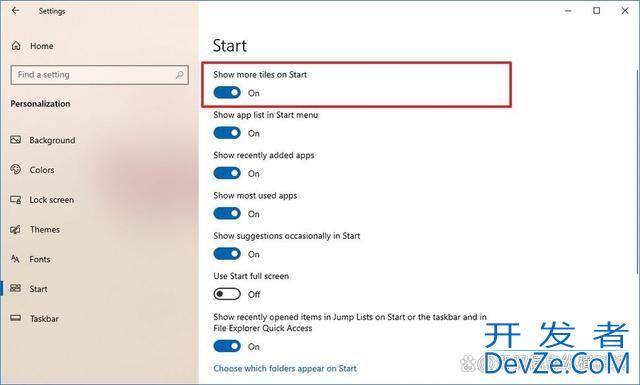640x385 pixels.
Task: Turn off Show app list in Start menu
Action: point(227,133)
